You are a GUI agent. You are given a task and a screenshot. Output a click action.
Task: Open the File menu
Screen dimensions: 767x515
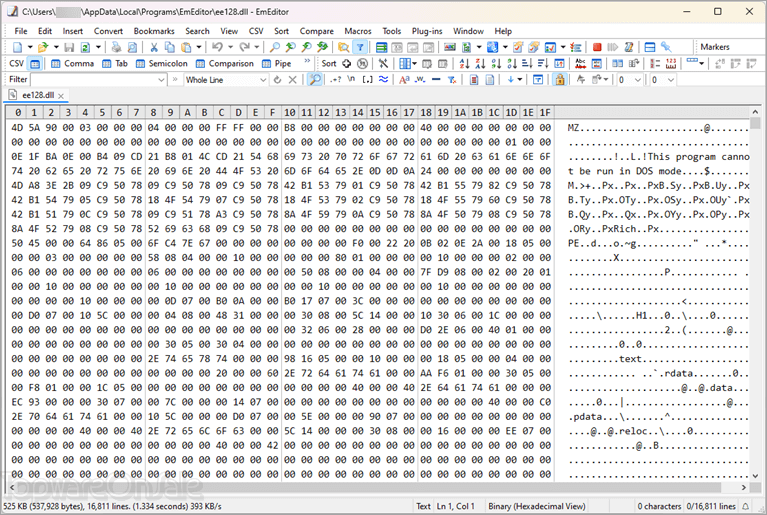(21, 31)
